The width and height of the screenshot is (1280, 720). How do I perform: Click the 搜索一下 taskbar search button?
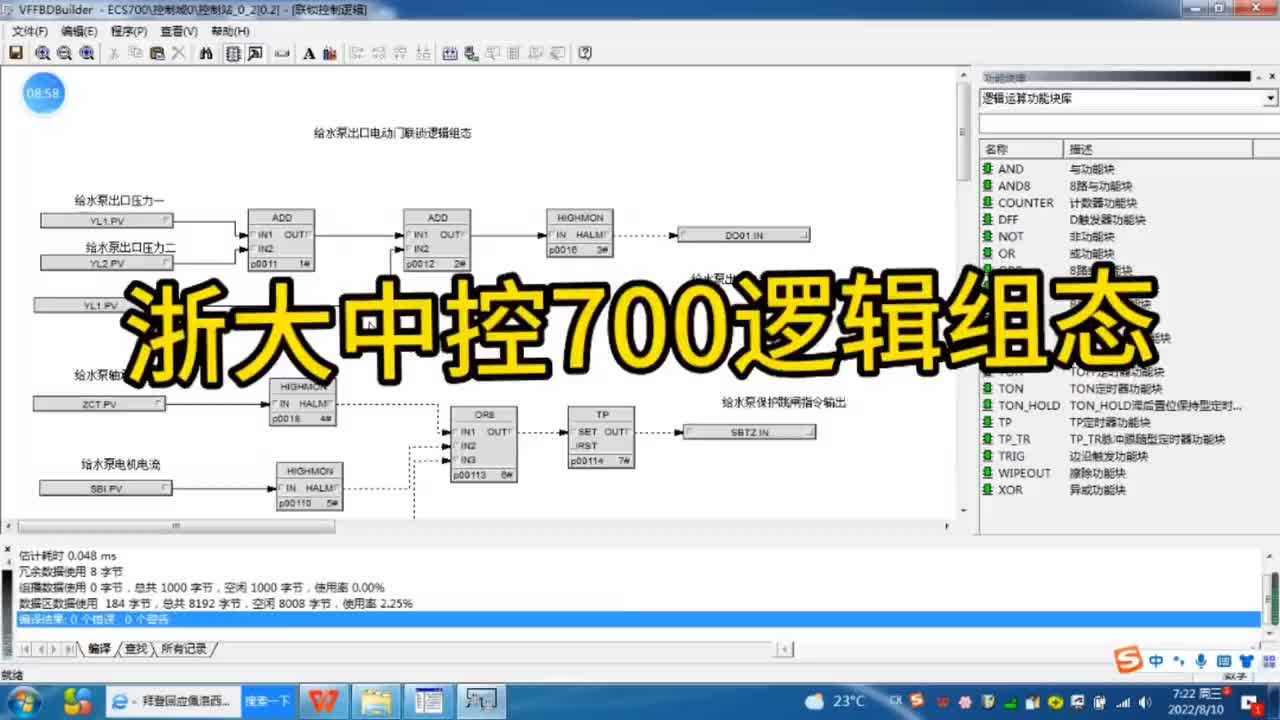point(268,701)
